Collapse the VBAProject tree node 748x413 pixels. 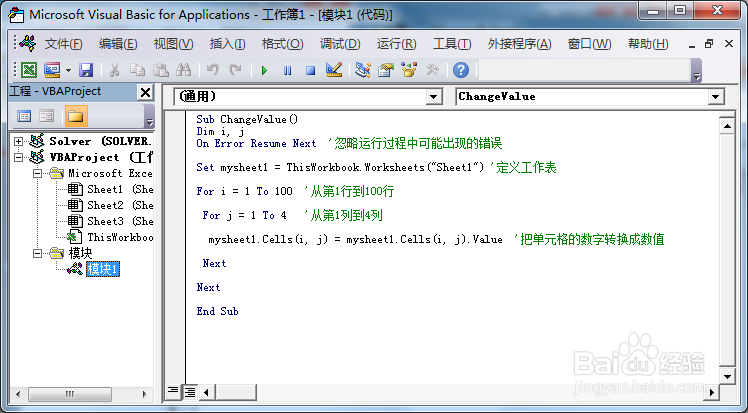(x=18, y=157)
